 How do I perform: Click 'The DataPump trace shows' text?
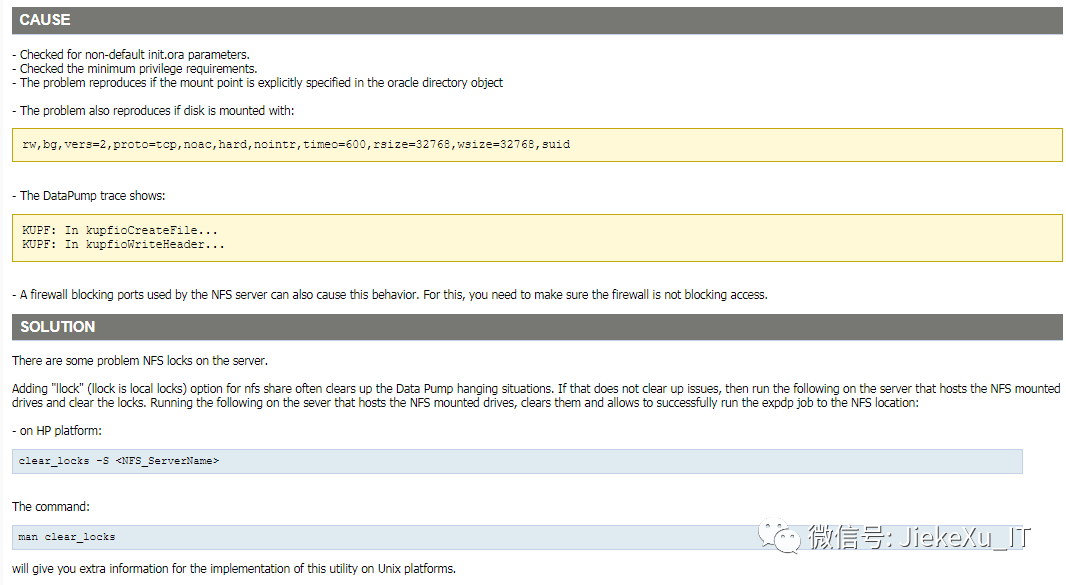click(88, 196)
